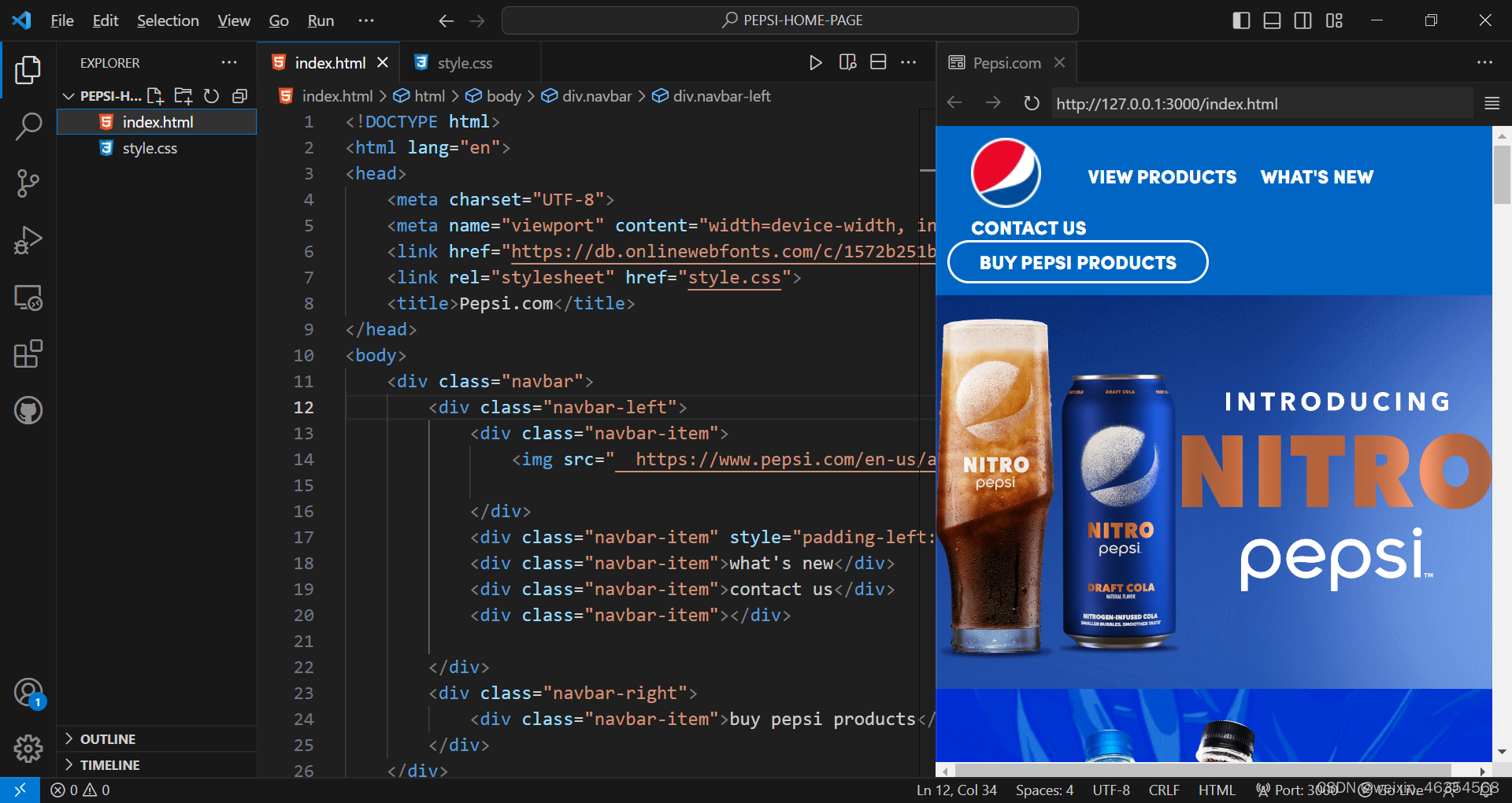1512x803 pixels.
Task: Open the Go menu
Action: (x=279, y=20)
